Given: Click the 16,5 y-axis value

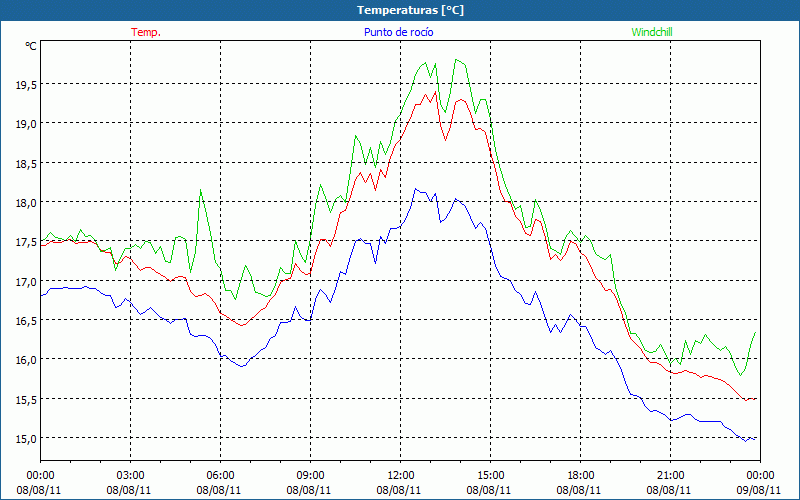Looking at the screenshot, I should (26, 320).
